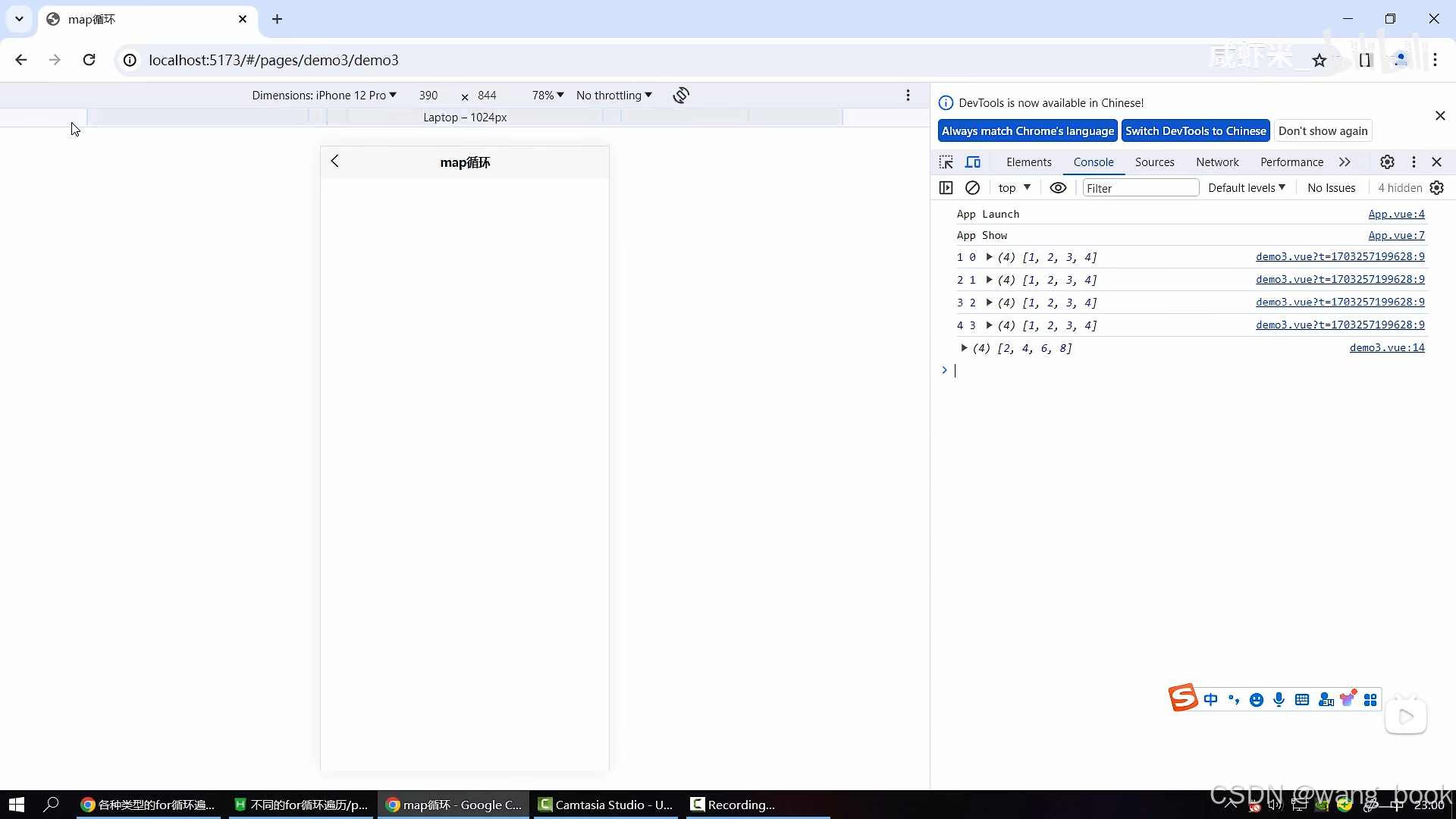
Task: Rotate the device orientation
Action: [x=681, y=95]
